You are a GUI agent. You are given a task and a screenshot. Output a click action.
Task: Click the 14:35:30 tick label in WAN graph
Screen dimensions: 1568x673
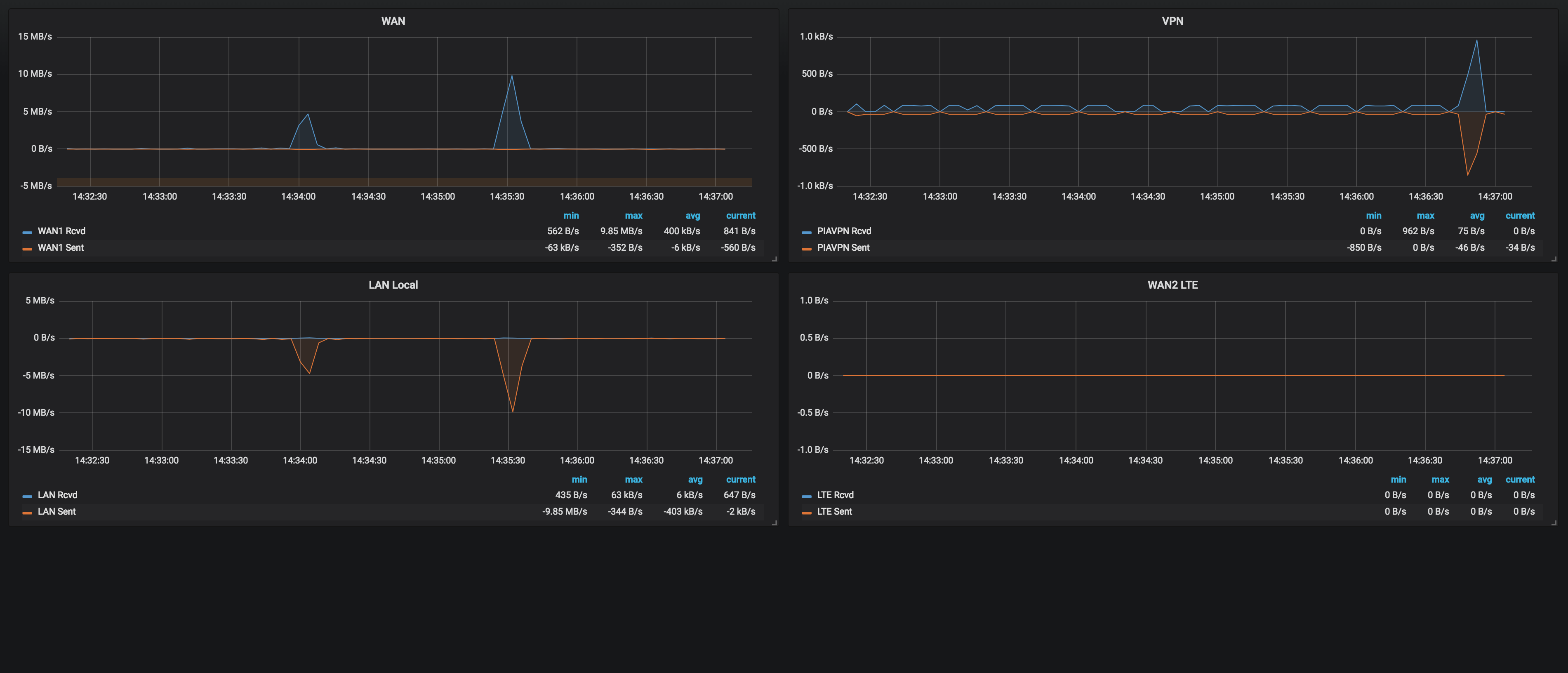[507, 197]
